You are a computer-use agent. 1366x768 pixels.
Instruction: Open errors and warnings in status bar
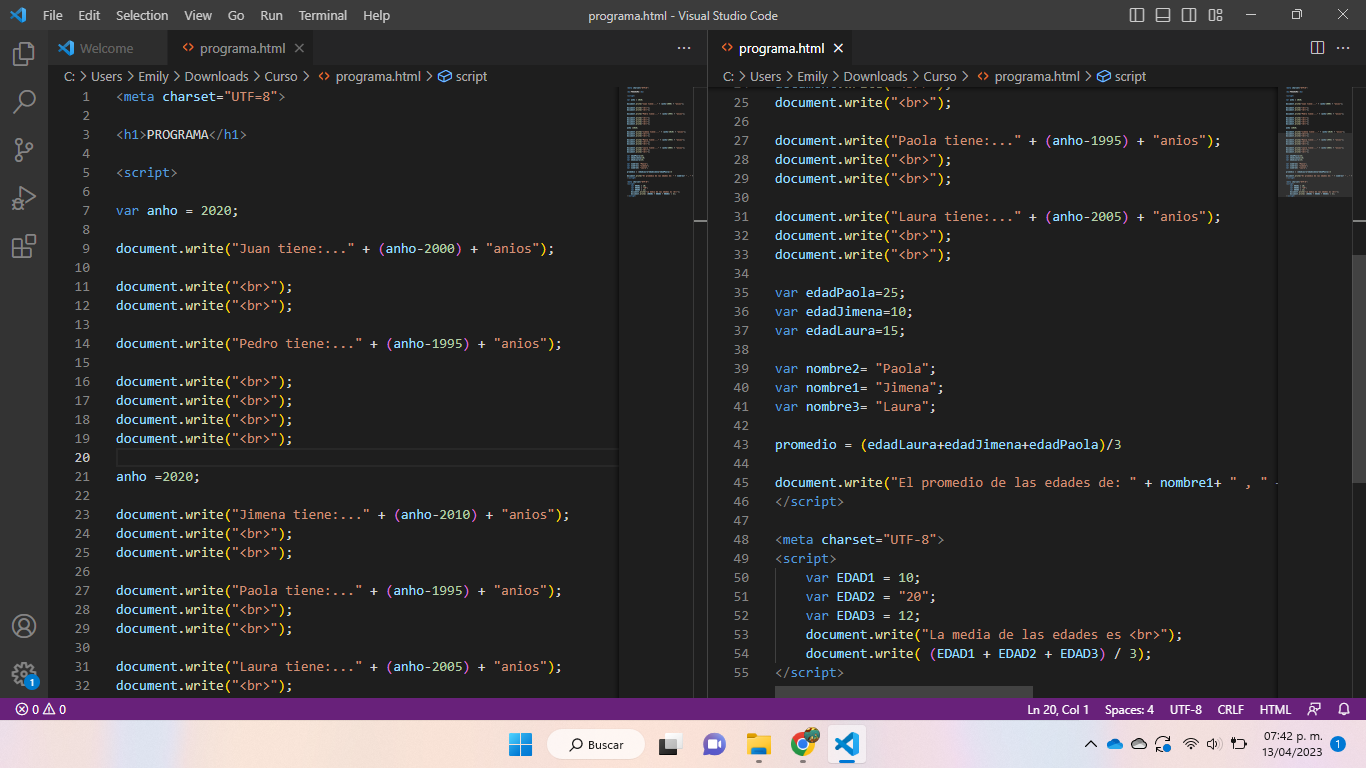point(41,709)
